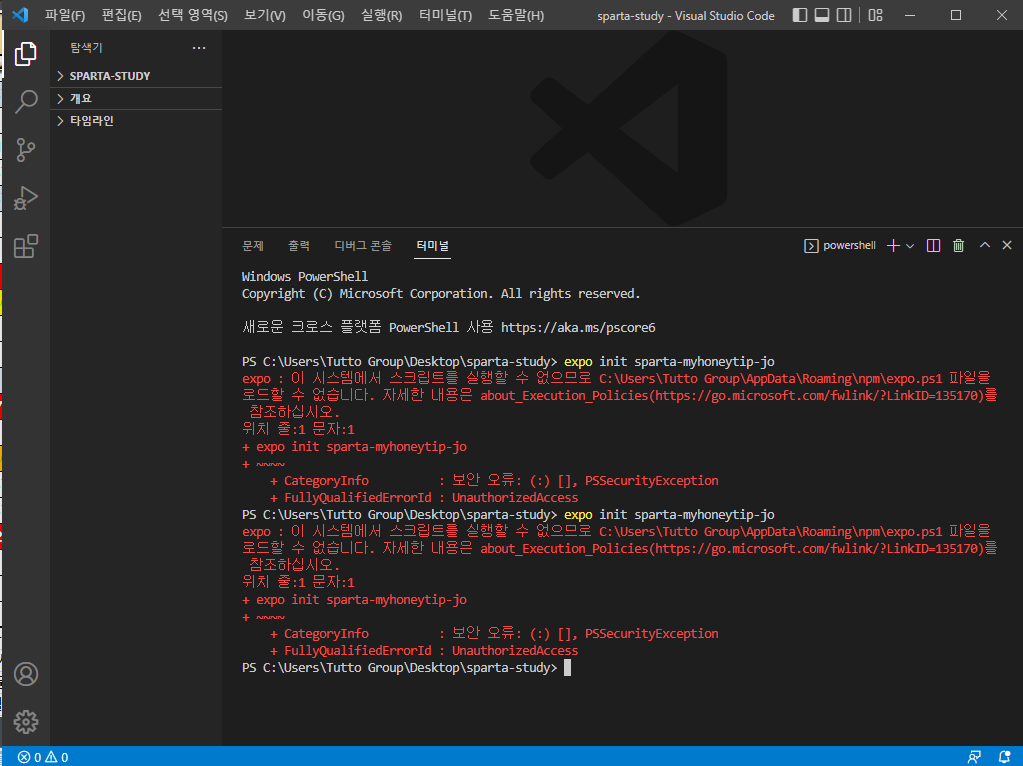
Task: Open the Accounts icon in activity bar
Action: [x=26, y=674]
